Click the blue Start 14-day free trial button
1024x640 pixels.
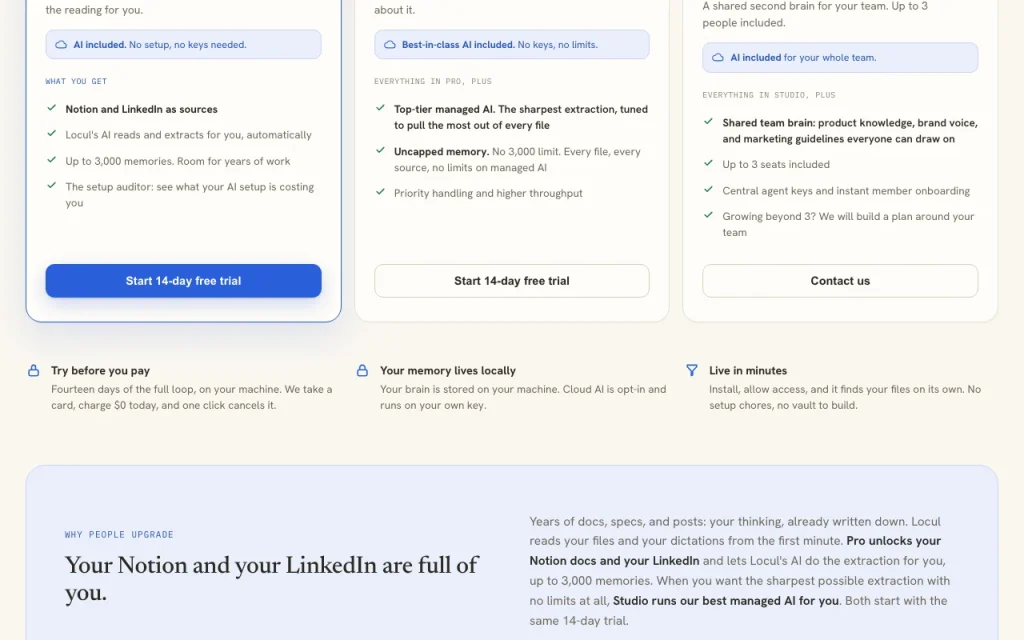pos(183,281)
